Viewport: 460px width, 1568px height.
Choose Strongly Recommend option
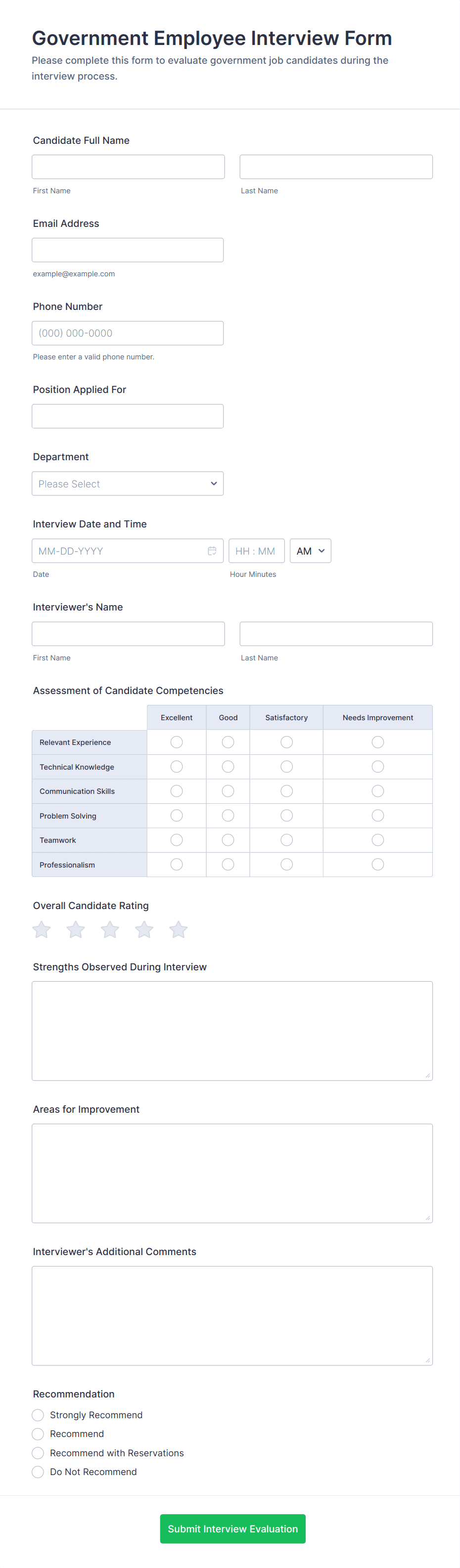click(38, 1415)
